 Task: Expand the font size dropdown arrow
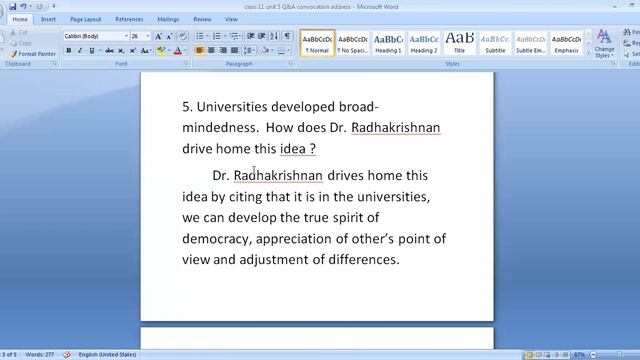(x=148, y=36)
